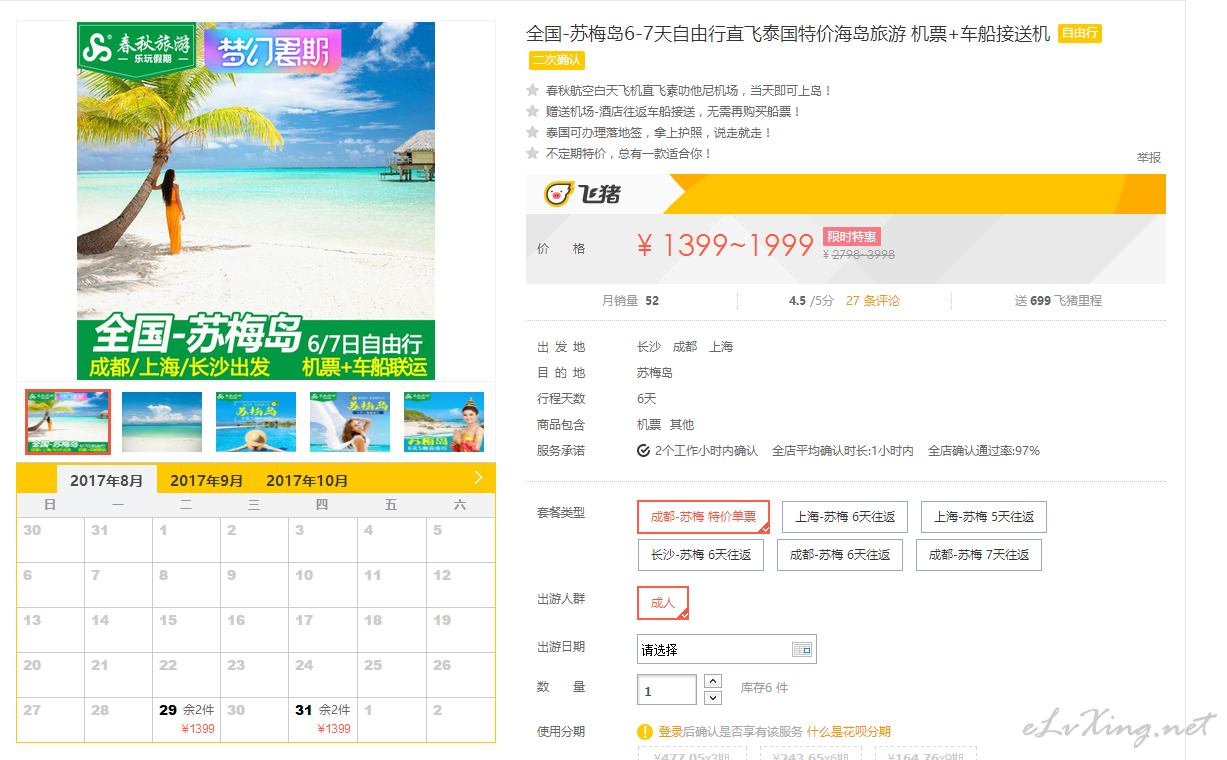Click the yellow info icon beside 登录后确认
The height and width of the screenshot is (760, 1227).
[x=646, y=732]
